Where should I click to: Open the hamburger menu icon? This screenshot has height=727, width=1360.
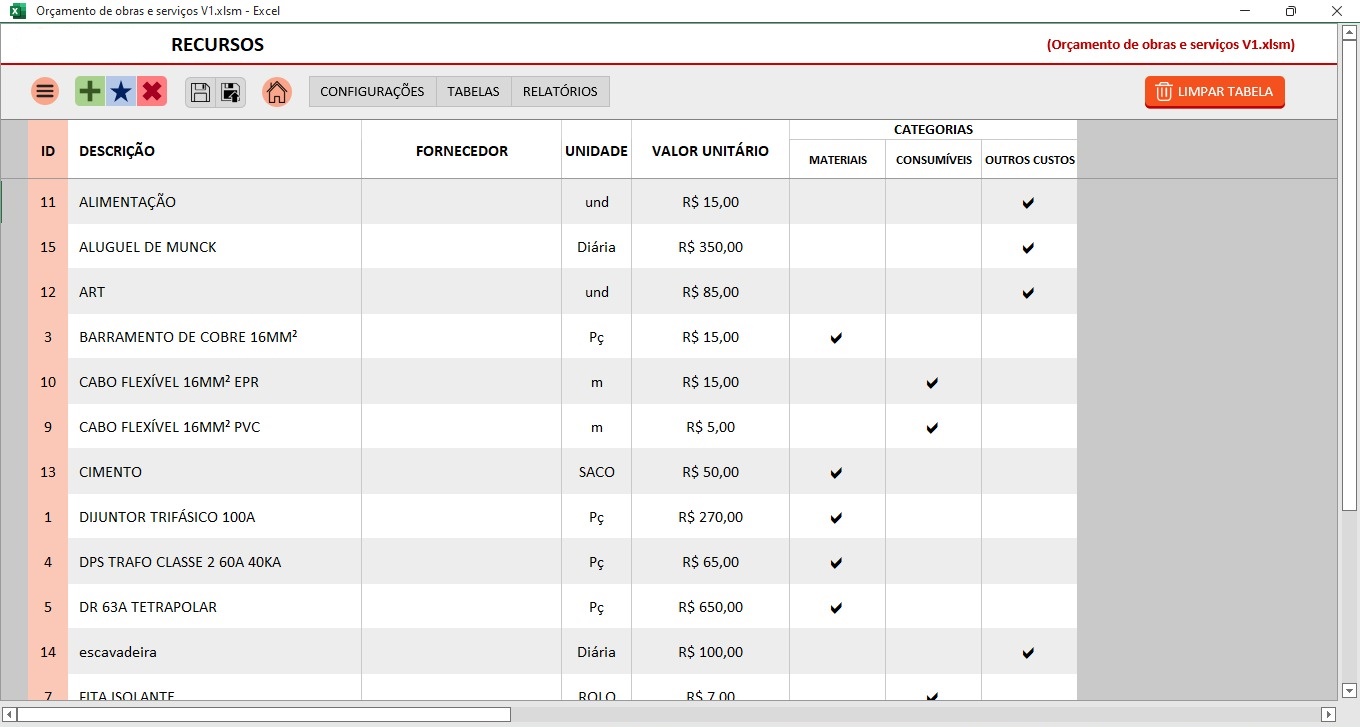coord(45,92)
